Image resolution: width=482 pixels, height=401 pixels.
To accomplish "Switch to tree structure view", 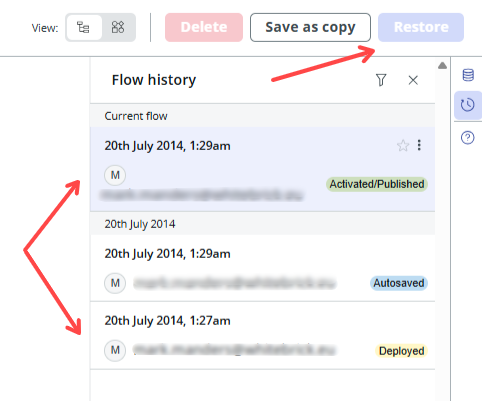I will 84,27.
